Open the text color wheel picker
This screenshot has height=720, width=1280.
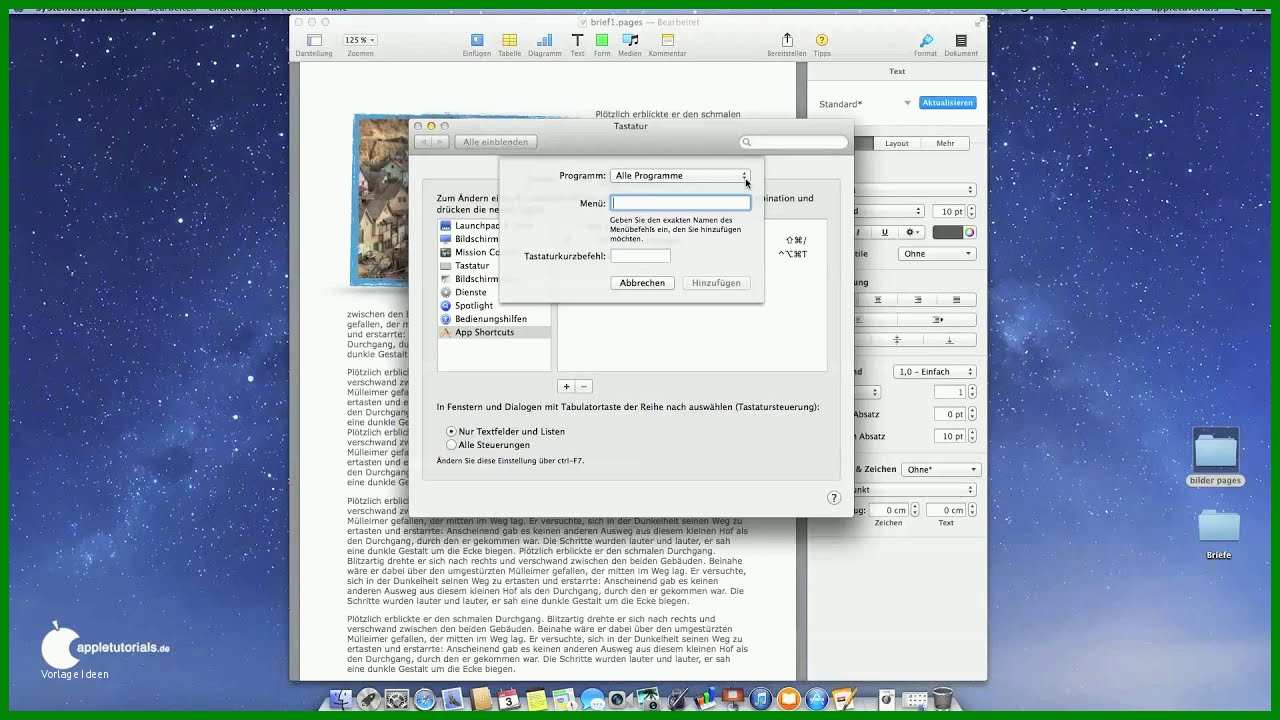click(x=969, y=232)
